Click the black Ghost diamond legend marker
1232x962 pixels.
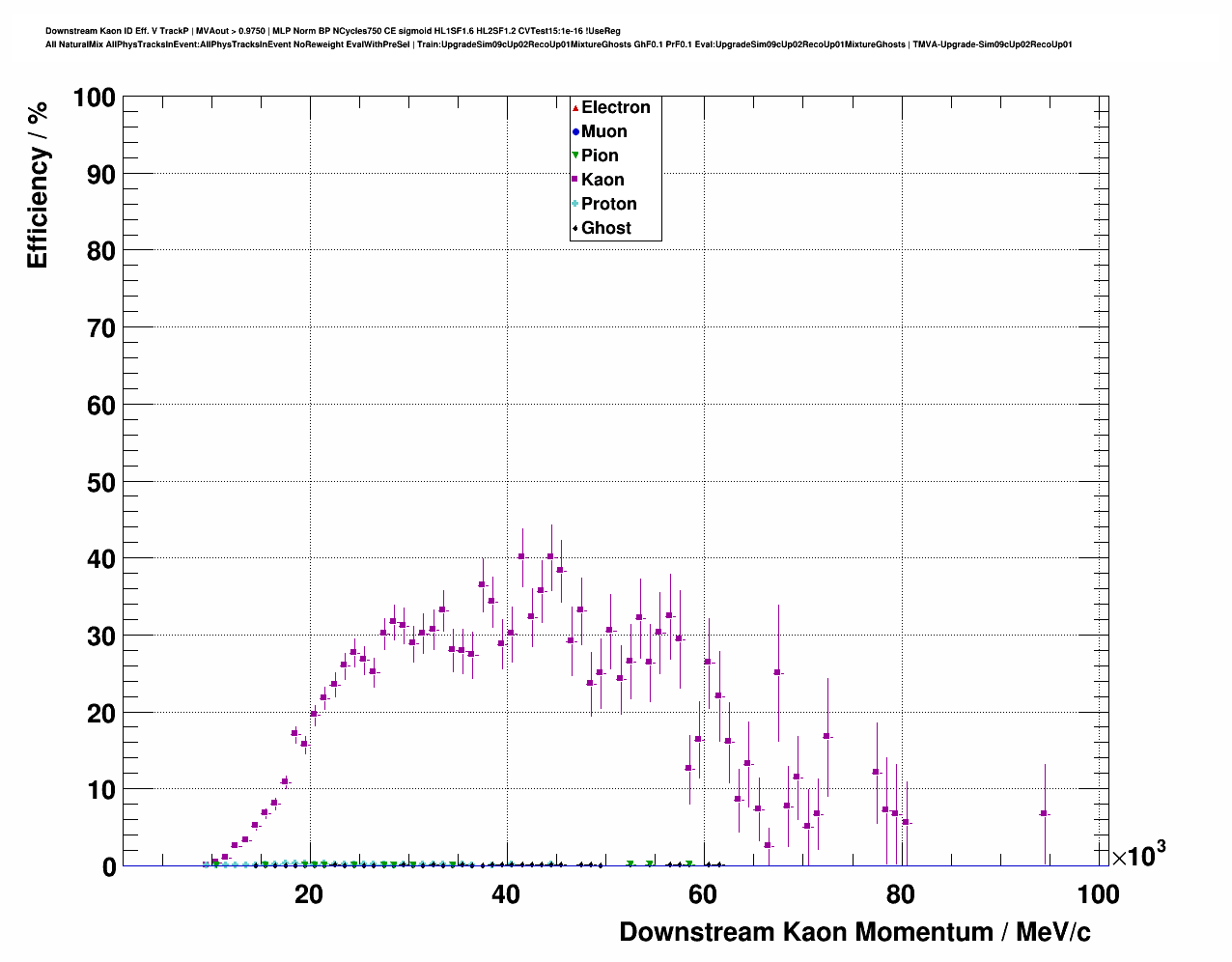point(575,228)
